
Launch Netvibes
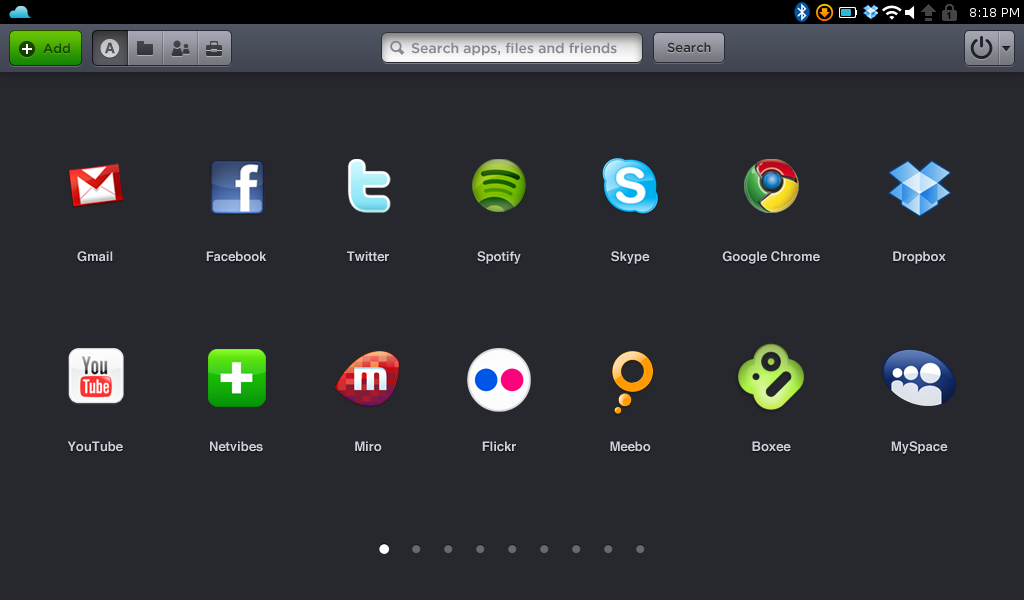(x=236, y=378)
